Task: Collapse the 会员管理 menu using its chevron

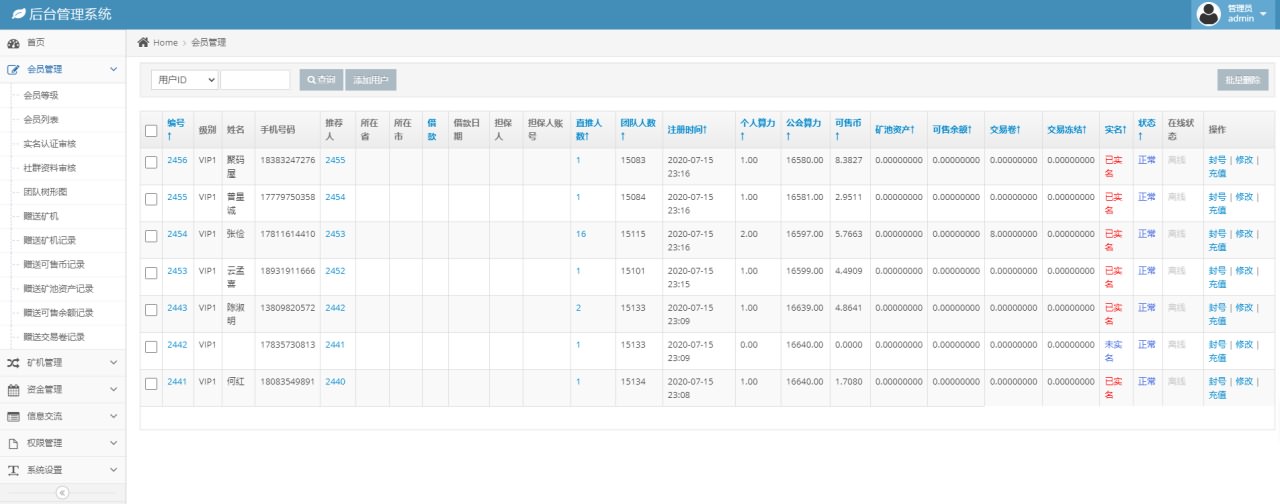Action: pyautogui.click(x=113, y=70)
